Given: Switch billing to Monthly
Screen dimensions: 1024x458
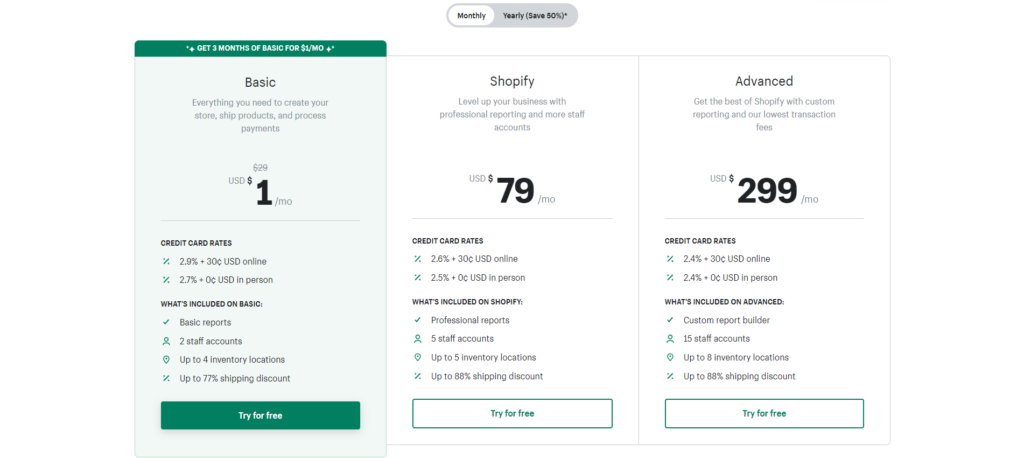Looking at the screenshot, I should click(471, 16).
